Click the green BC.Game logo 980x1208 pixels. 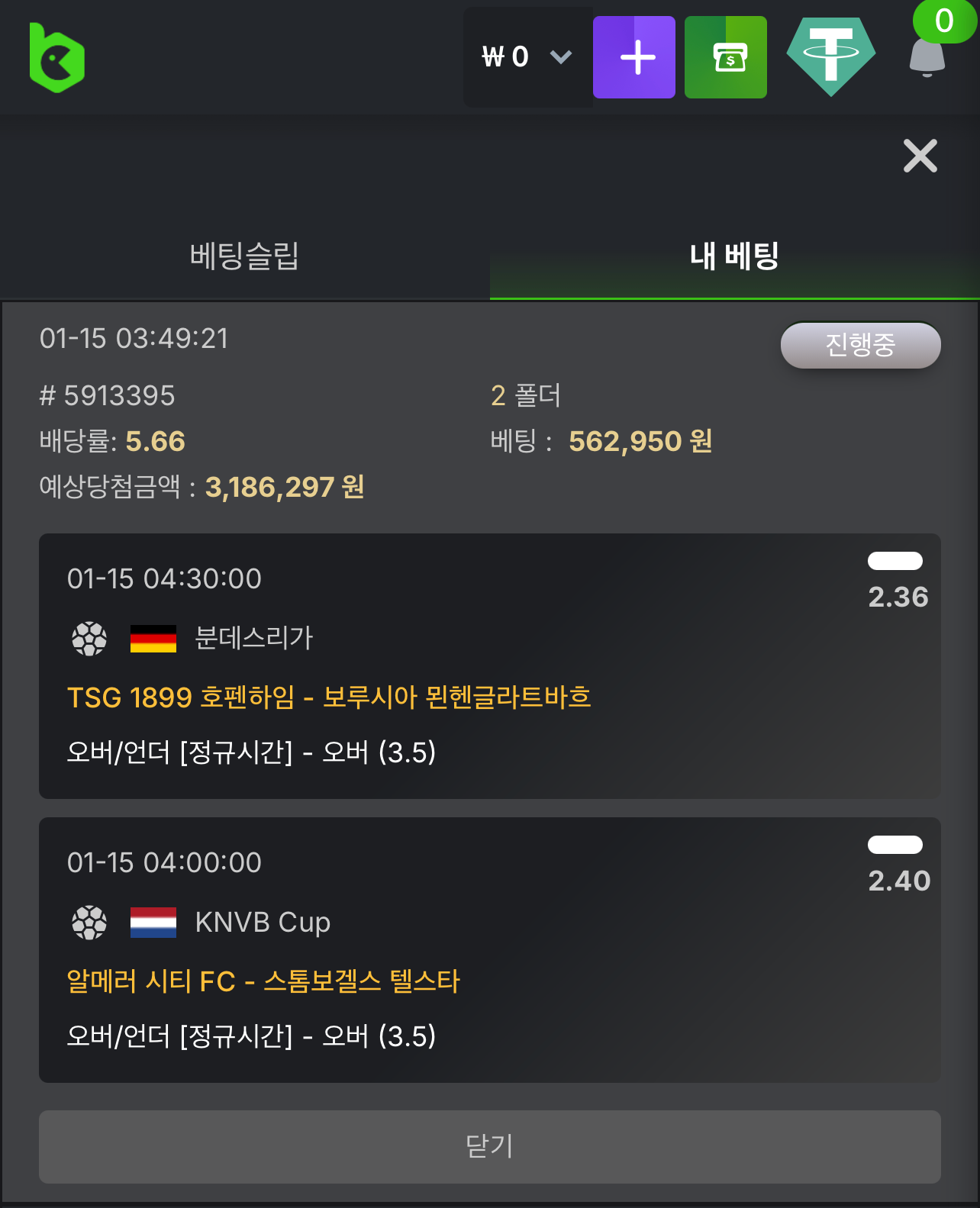56,58
